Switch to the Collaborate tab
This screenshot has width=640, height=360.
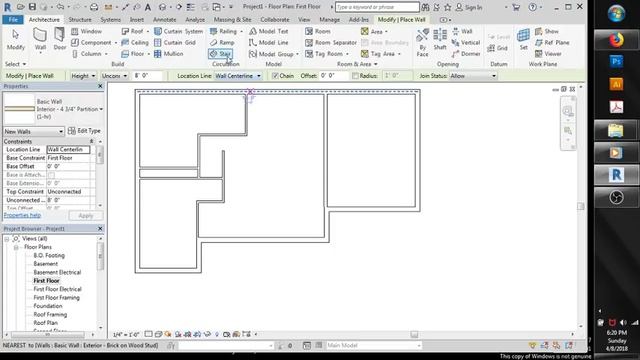(275, 20)
